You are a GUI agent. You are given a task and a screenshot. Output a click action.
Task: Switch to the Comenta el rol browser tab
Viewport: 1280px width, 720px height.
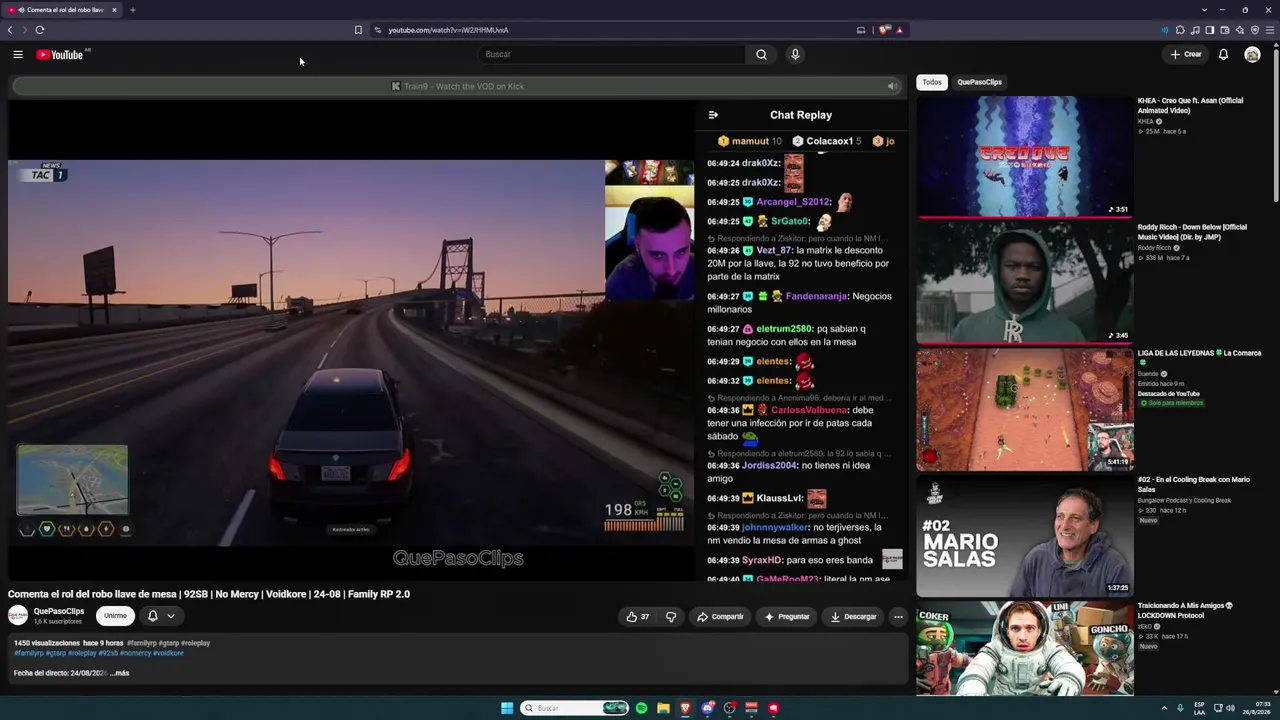click(61, 10)
